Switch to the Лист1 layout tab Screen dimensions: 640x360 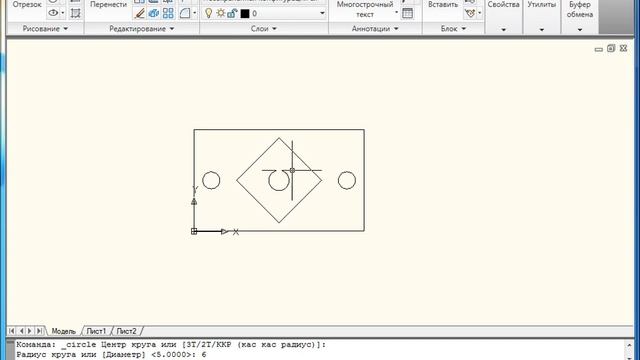tap(96, 331)
